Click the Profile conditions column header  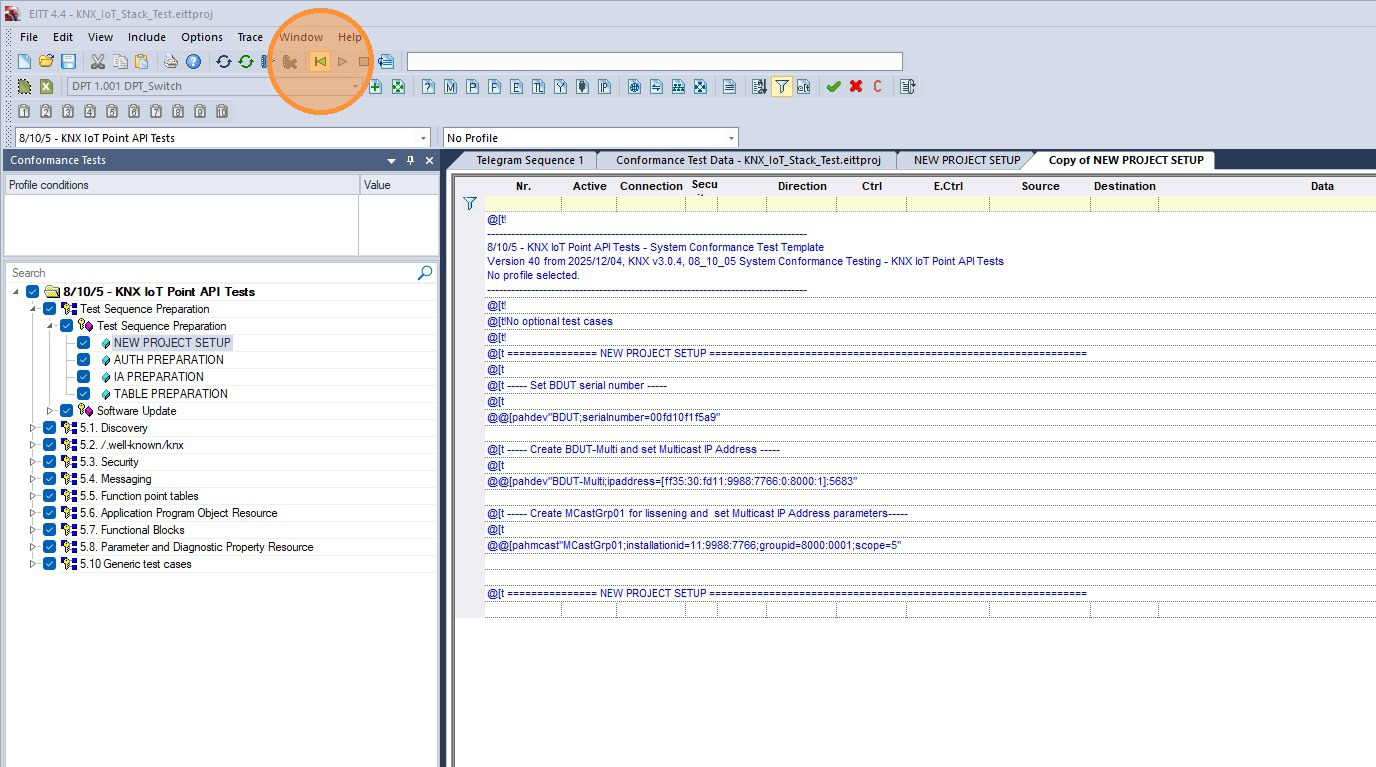pos(182,185)
